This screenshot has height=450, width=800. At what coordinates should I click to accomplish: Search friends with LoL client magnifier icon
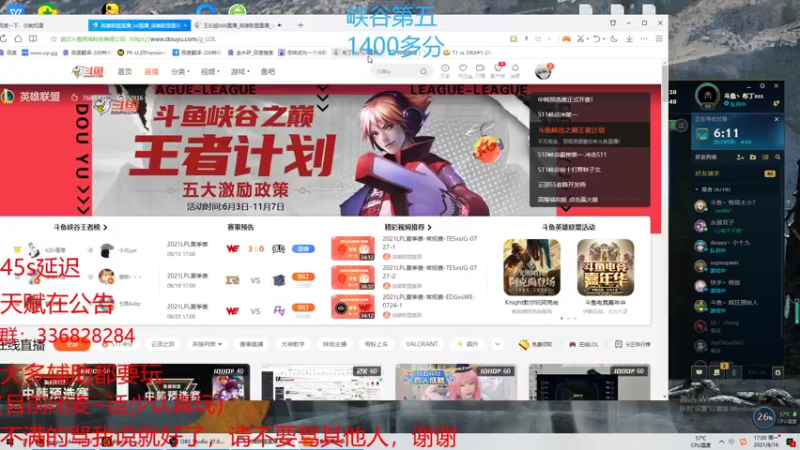click(778, 158)
